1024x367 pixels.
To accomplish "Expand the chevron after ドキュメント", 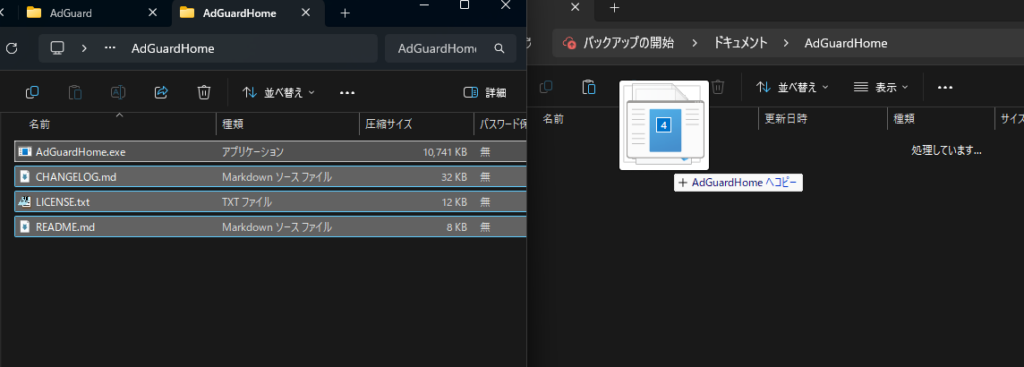I will 786,44.
